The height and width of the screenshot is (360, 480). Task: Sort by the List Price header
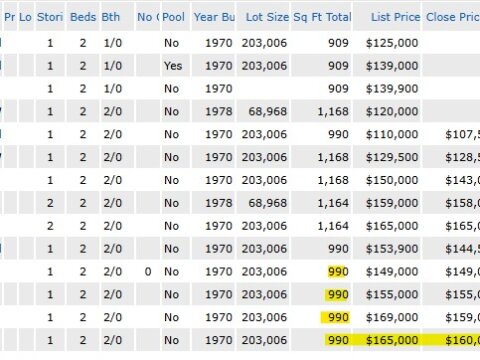(396, 17)
